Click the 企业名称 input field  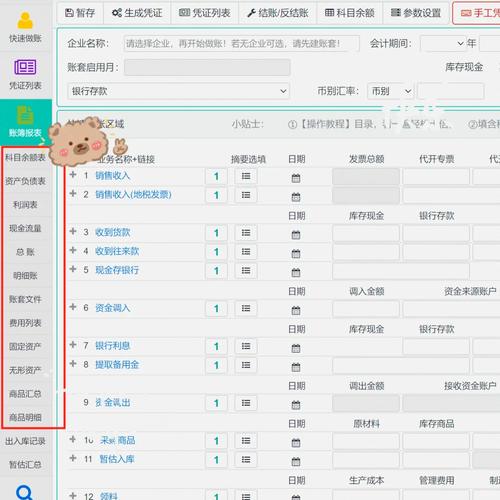[241, 44]
